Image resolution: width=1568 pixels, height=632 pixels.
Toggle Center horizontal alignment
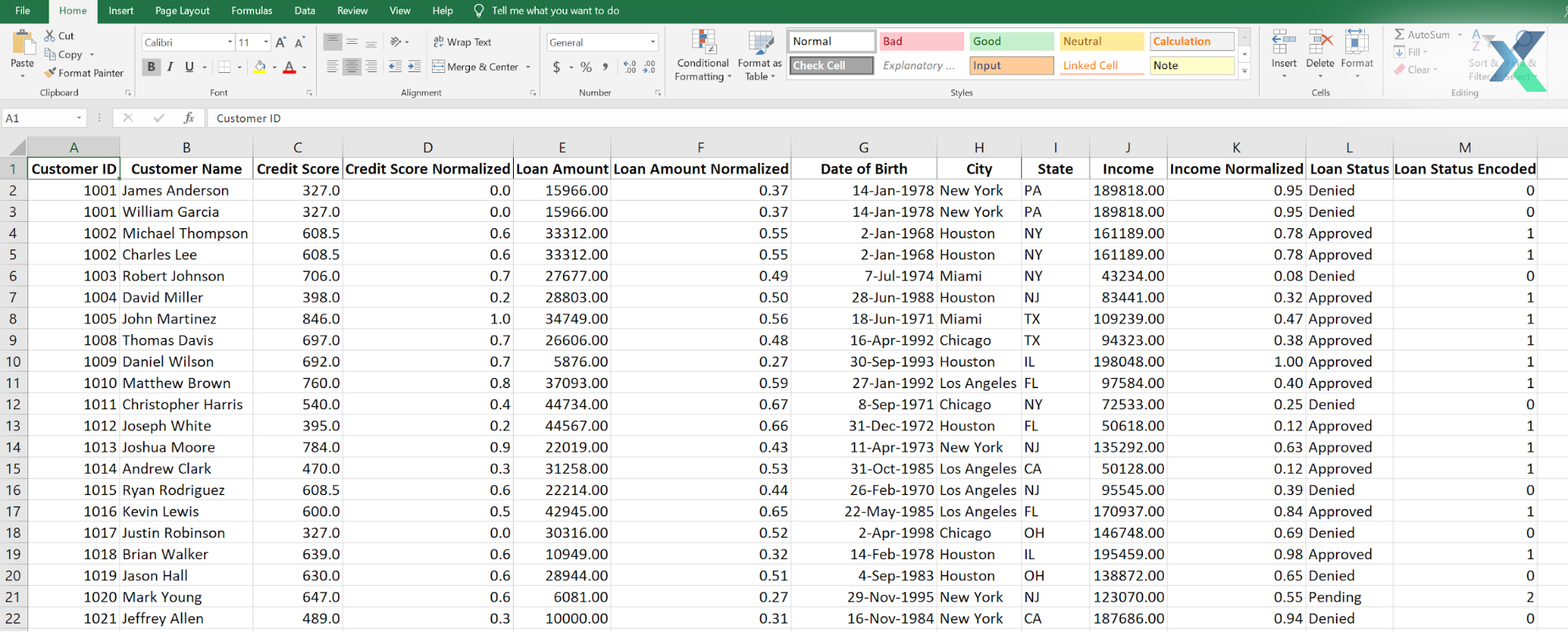tap(351, 67)
